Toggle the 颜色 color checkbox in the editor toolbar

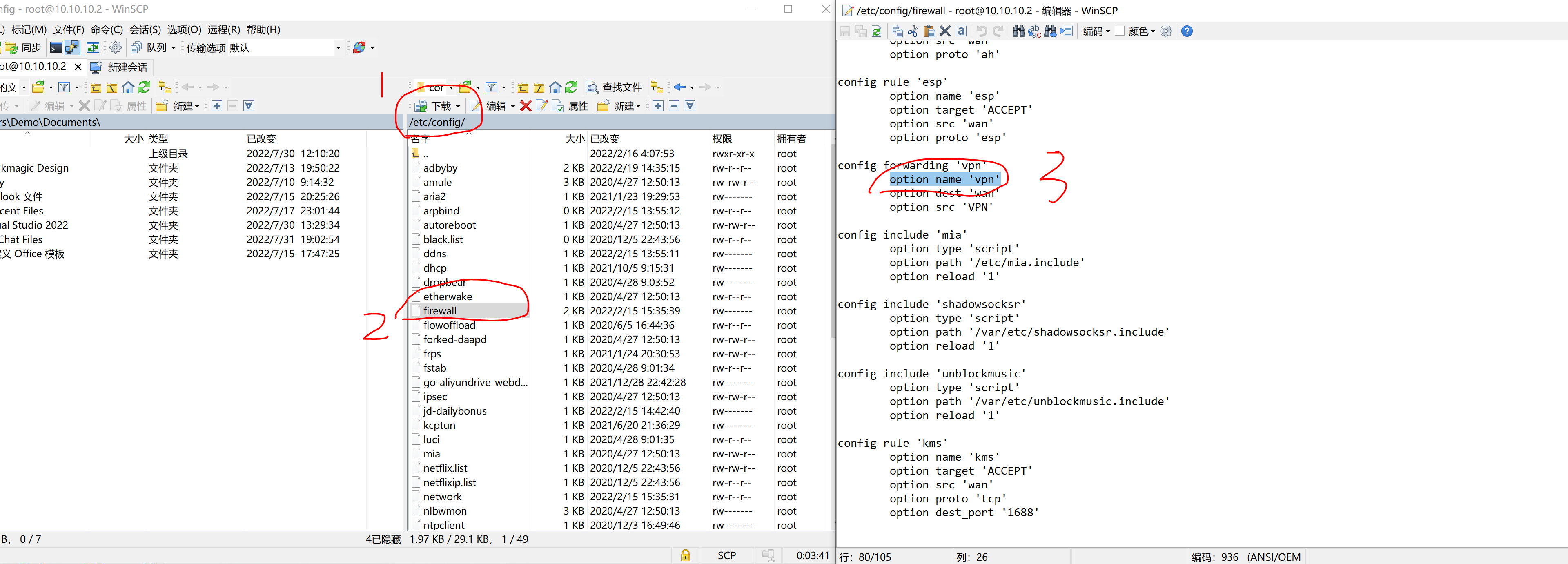click(x=1119, y=31)
